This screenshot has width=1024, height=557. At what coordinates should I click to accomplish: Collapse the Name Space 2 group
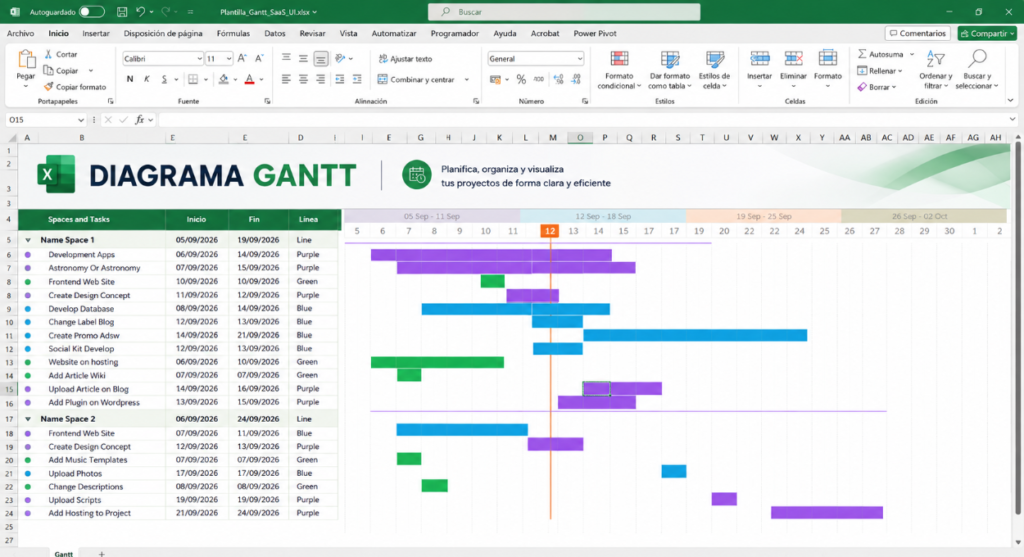[x=27, y=419]
